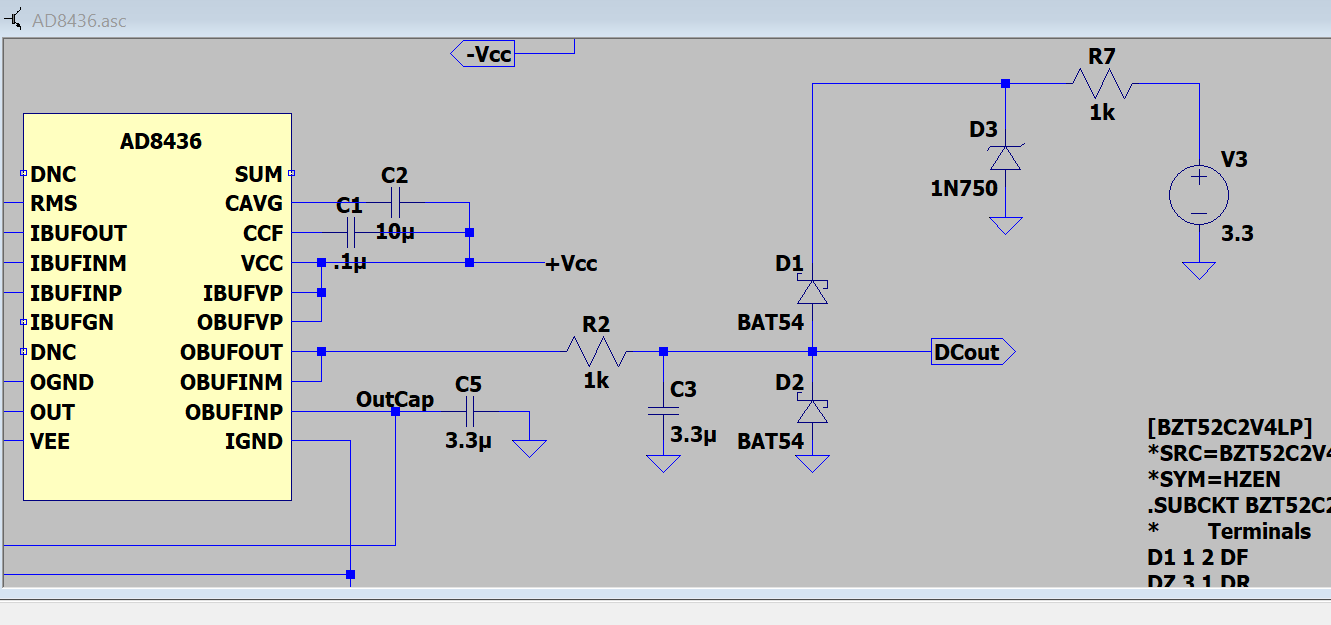Click ground symbol under V3
Viewport: 1331px width, 625px height.
pos(1198,270)
